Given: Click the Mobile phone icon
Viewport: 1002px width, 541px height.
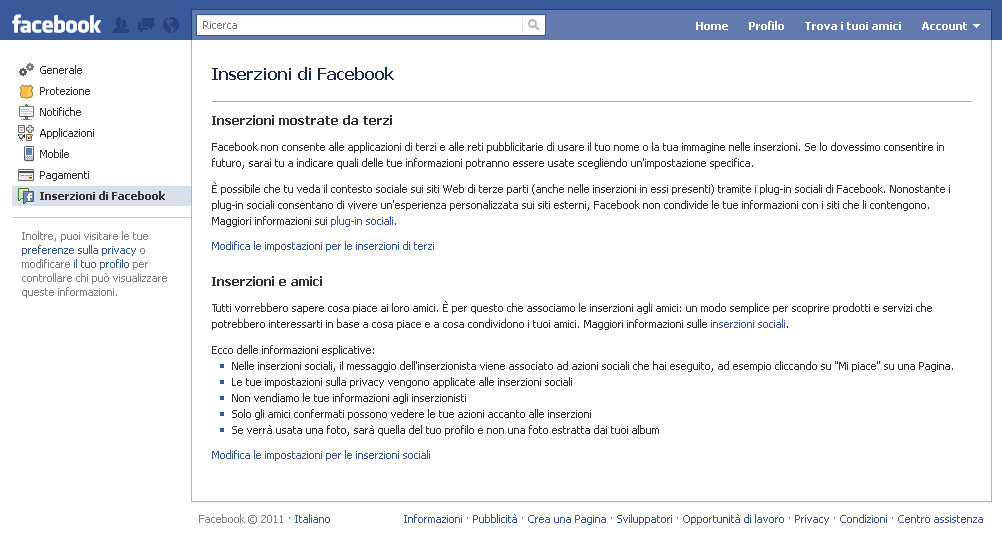Looking at the screenshot, I should [28, 154].
